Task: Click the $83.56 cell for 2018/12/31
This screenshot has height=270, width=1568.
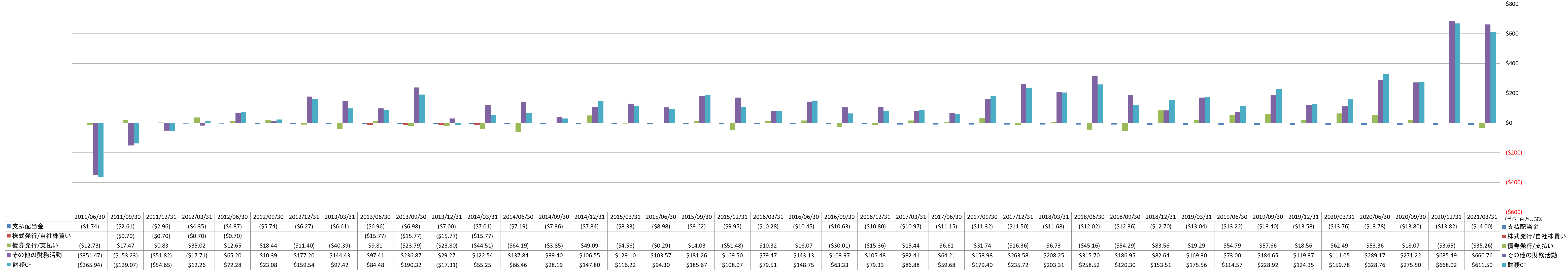Action: (x=1161, y=246)
